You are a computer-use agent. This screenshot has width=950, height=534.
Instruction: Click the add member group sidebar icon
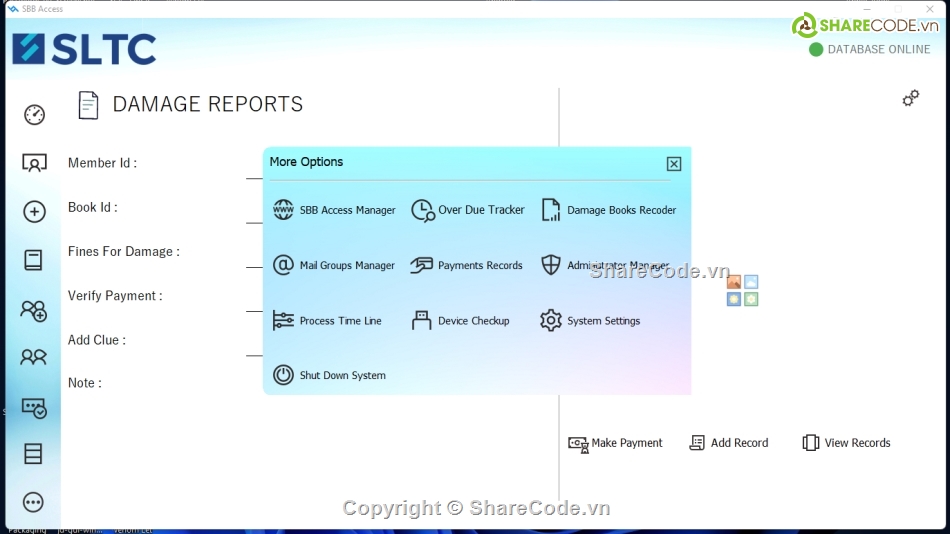(34, 311)
